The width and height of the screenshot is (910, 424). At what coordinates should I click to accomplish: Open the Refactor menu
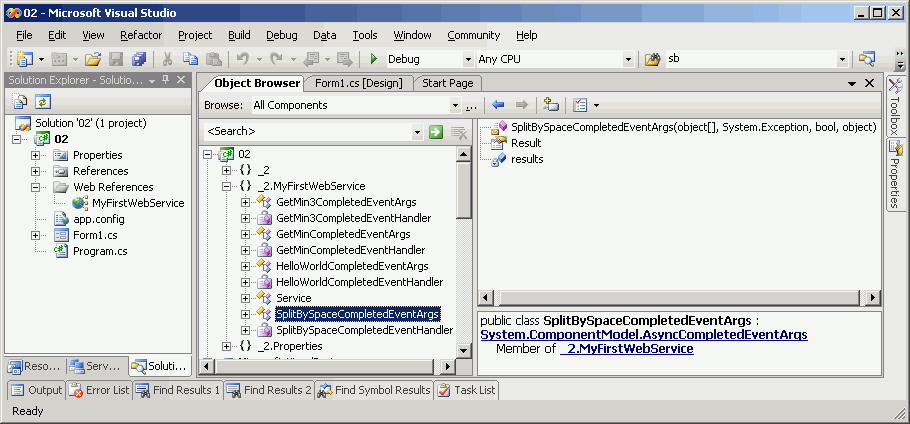(x=141, y=35)
